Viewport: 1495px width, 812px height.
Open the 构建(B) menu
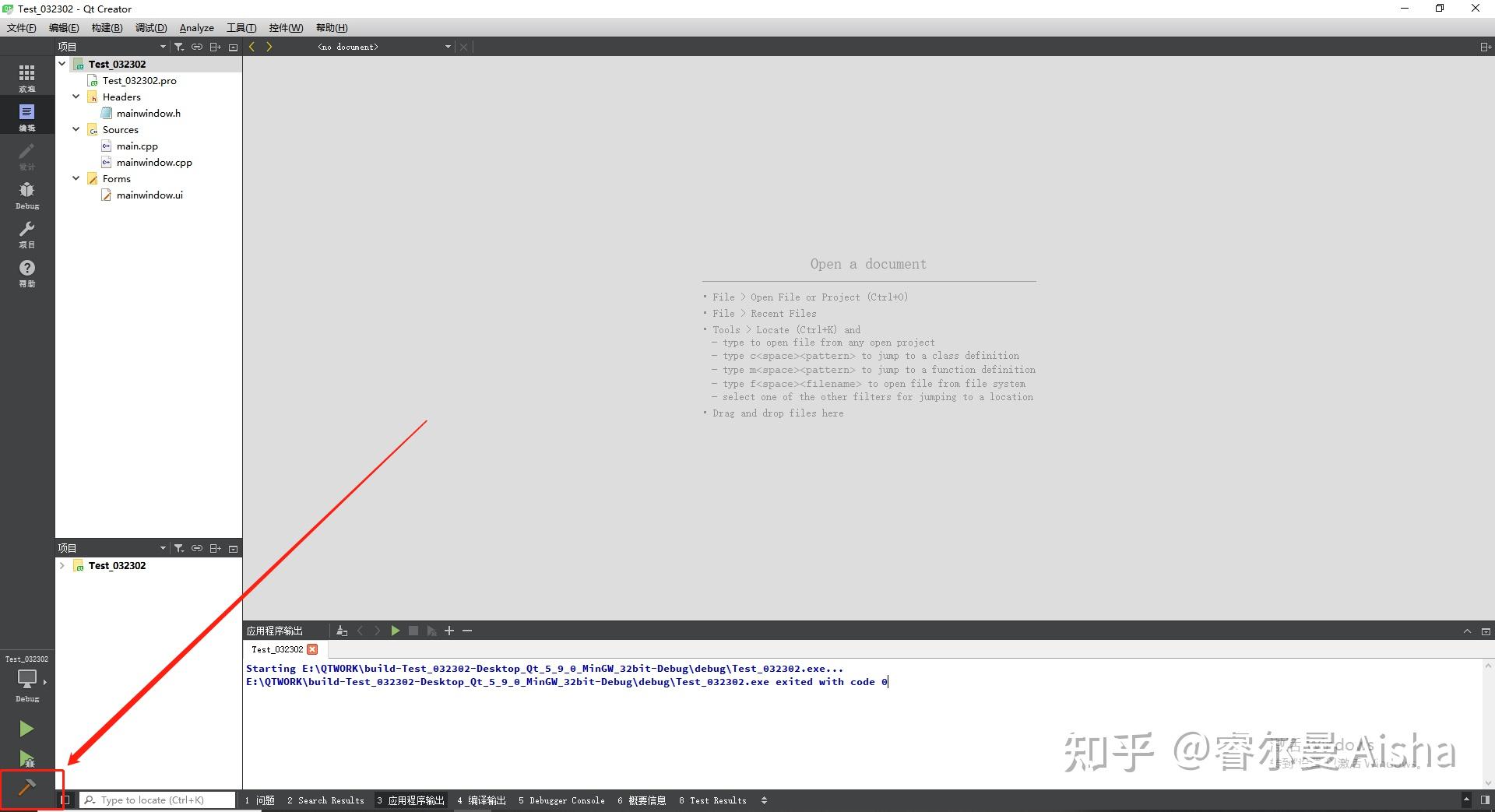click(107, 28)
